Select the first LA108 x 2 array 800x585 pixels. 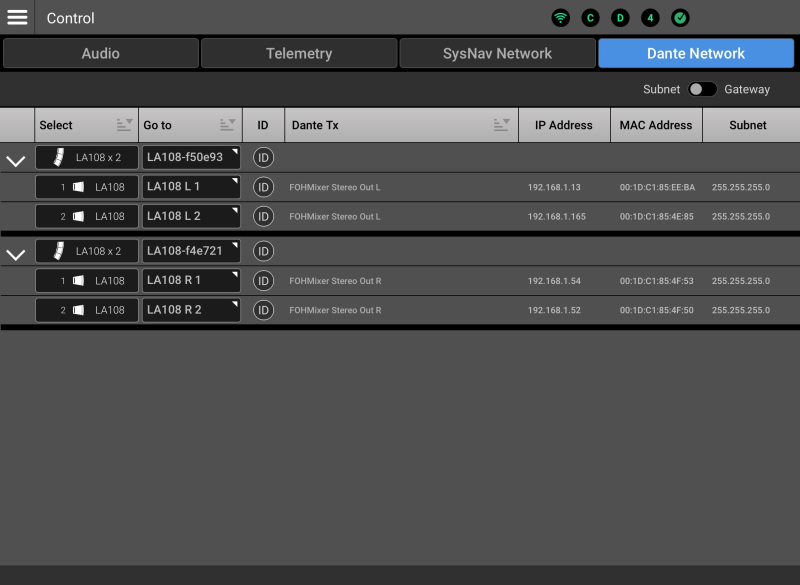coord(87,157)
